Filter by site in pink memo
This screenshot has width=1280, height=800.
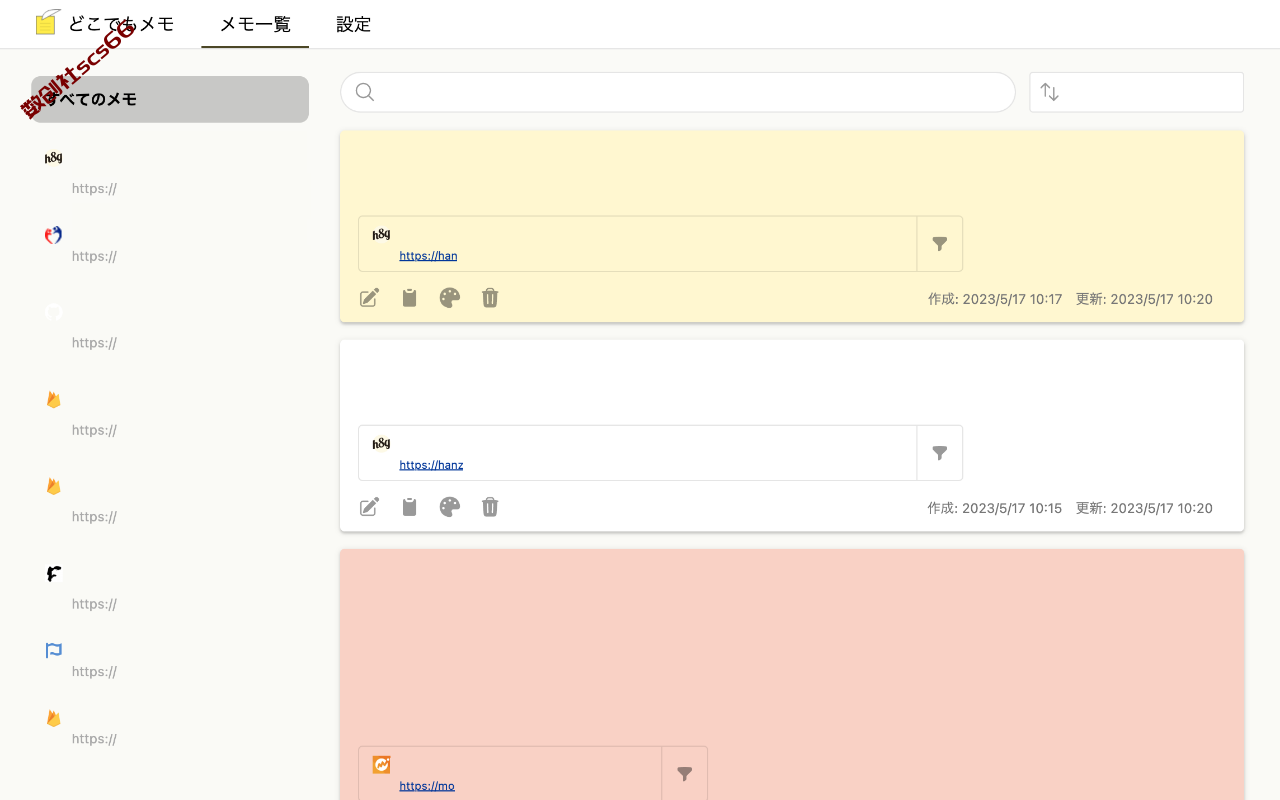[685, 774]
